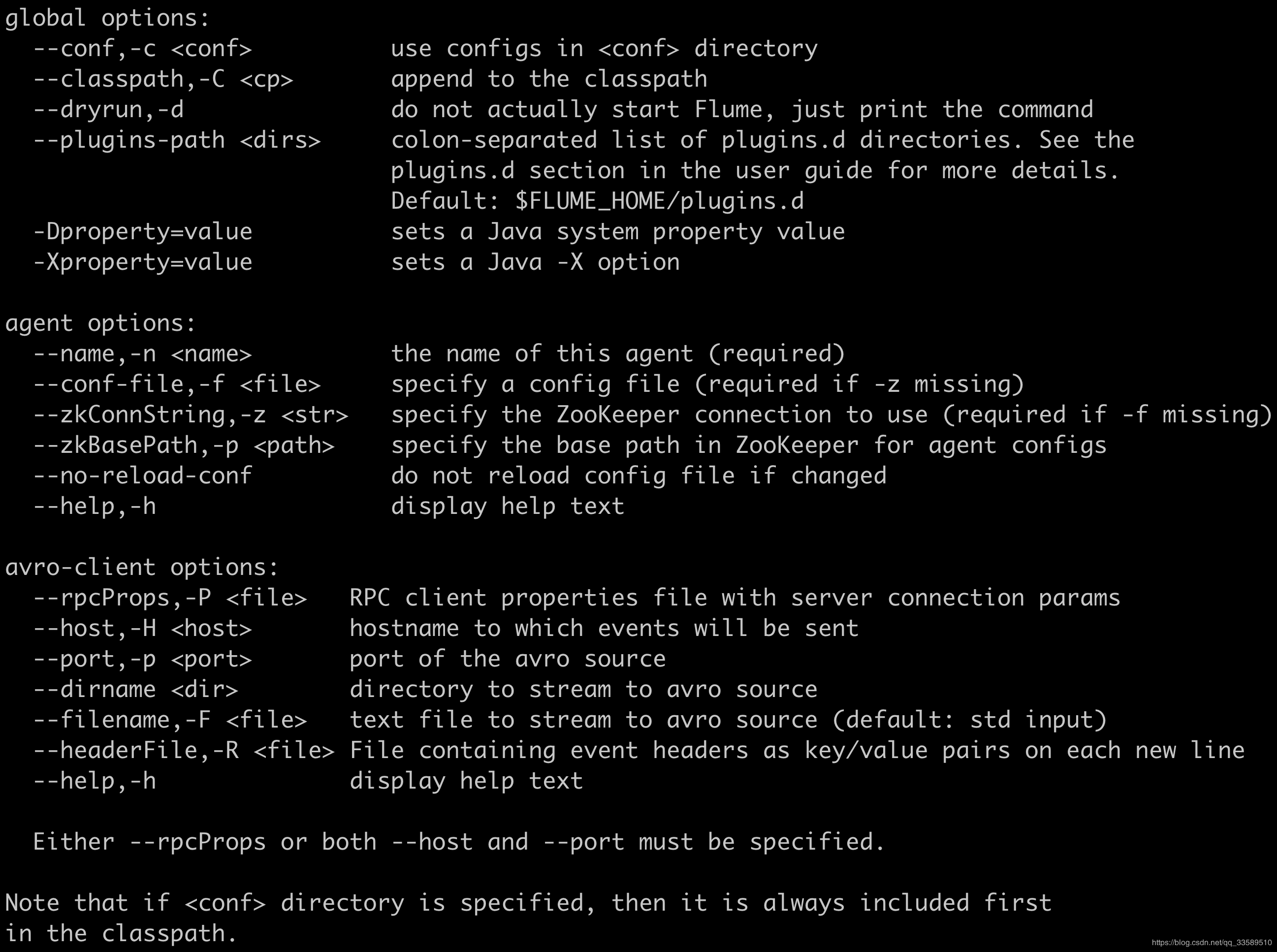Click the --host,-H <host> option
Screen dimensions: 1277x952
(142, 628)
